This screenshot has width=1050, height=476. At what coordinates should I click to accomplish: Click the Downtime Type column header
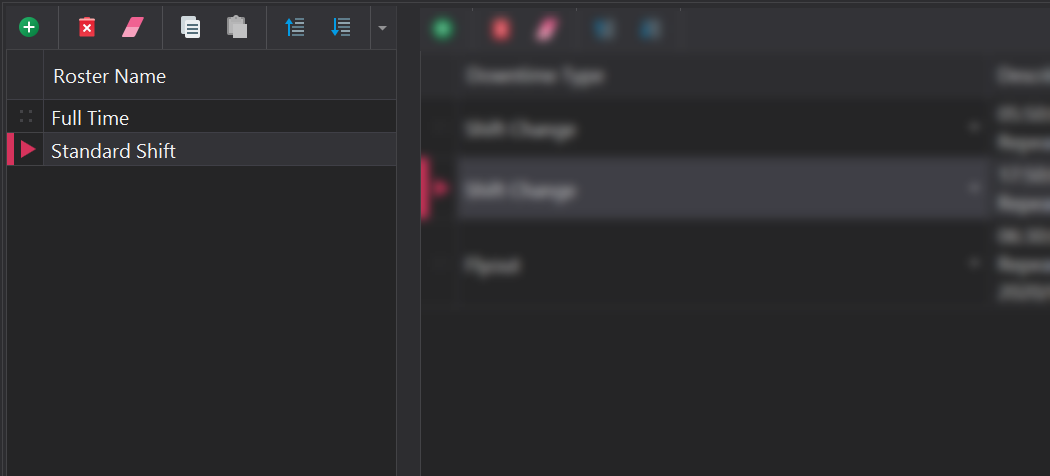coord(534,76)
